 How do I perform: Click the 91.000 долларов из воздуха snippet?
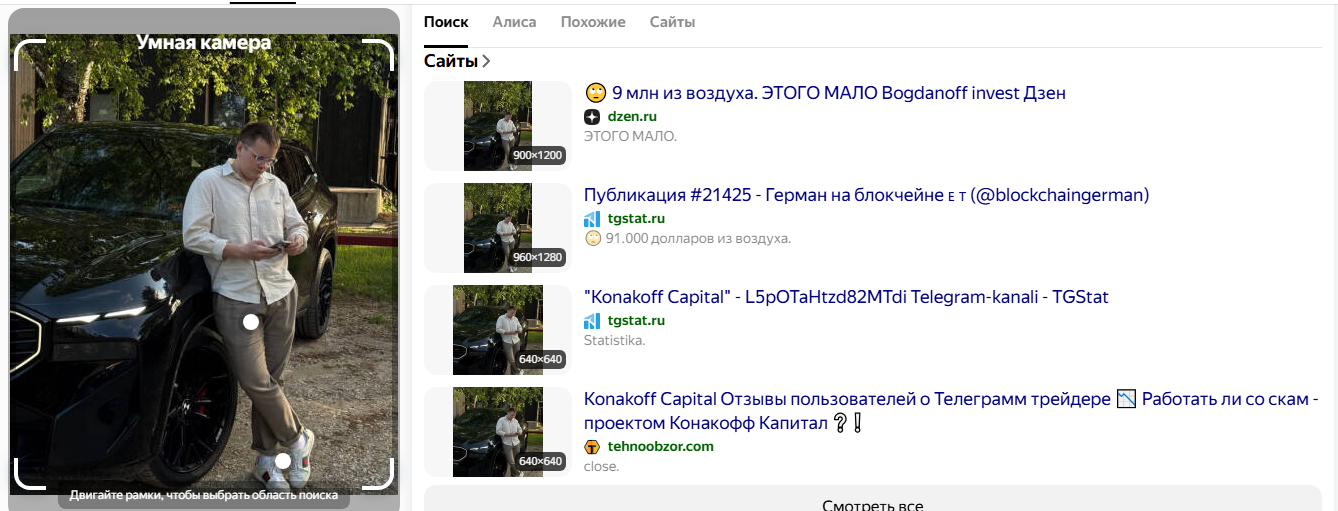[688, 238]
